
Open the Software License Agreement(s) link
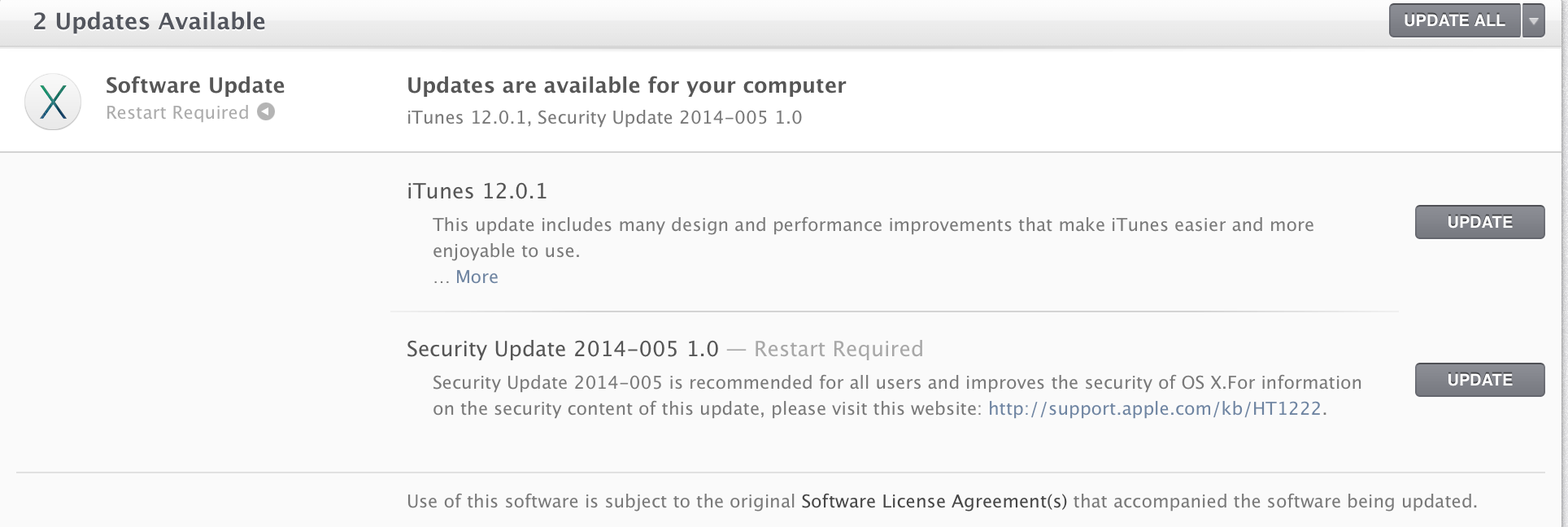click(934, 501)
